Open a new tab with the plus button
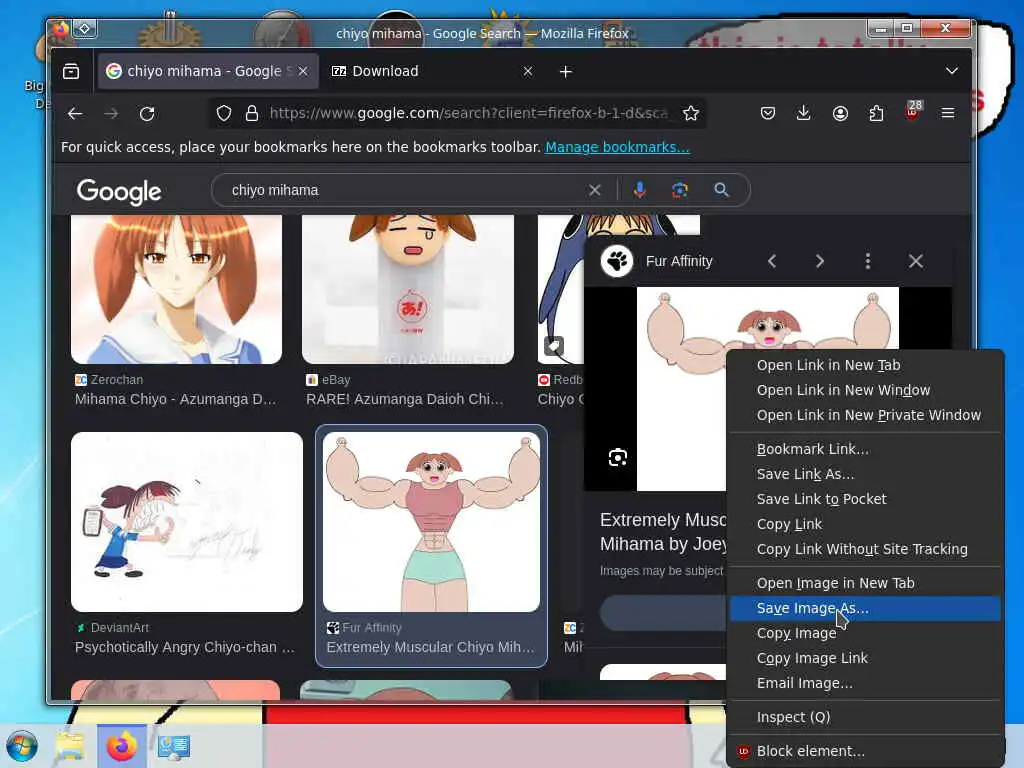The image size is (1024, 768). pos(566,71)
